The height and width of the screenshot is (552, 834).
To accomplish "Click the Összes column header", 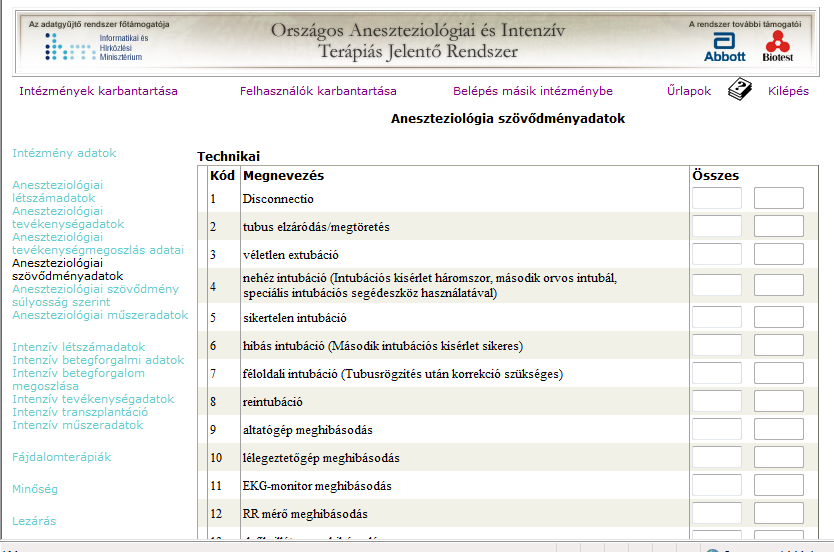I will 715,175.
